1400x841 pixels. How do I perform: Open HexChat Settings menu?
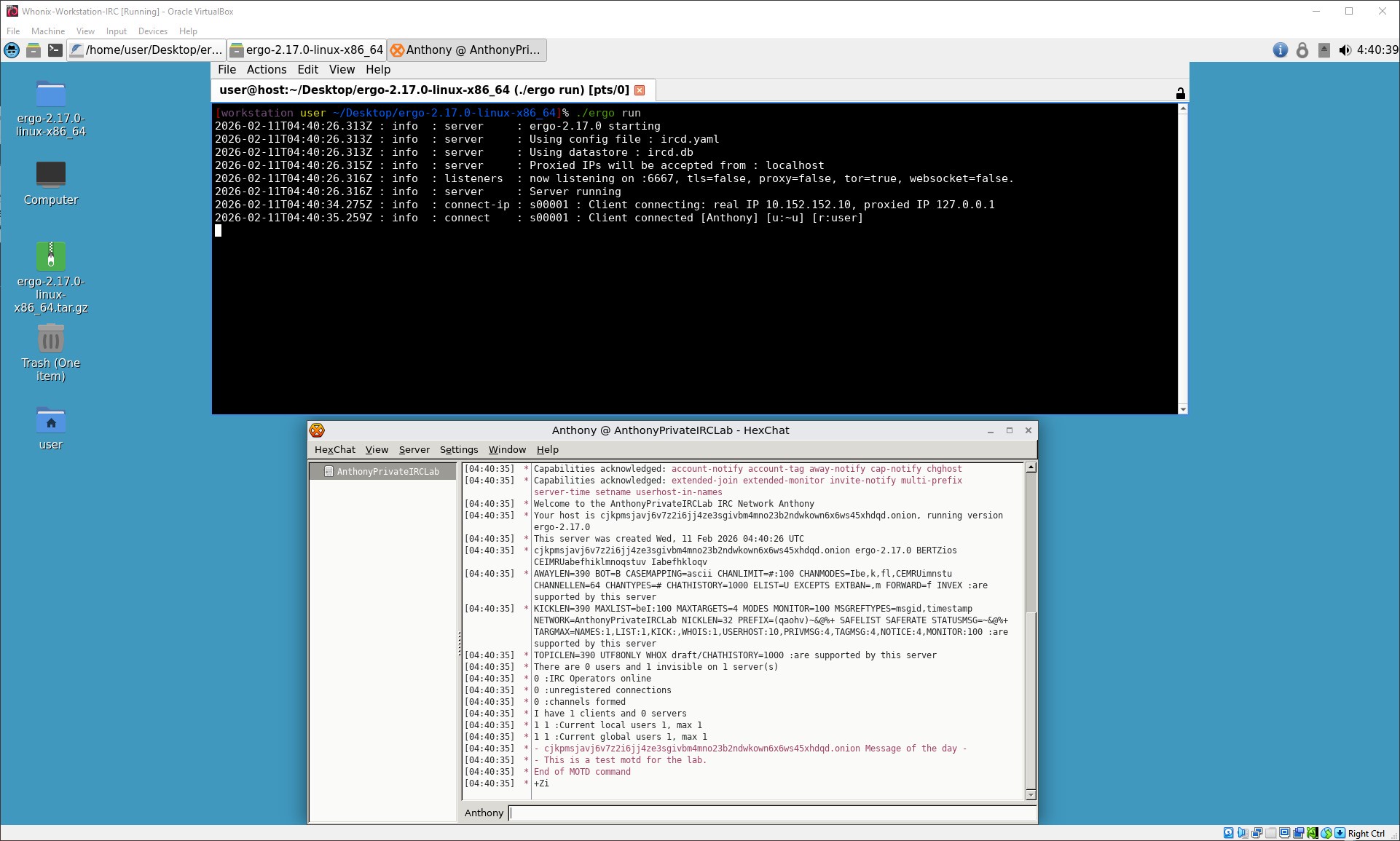point(458,450)
